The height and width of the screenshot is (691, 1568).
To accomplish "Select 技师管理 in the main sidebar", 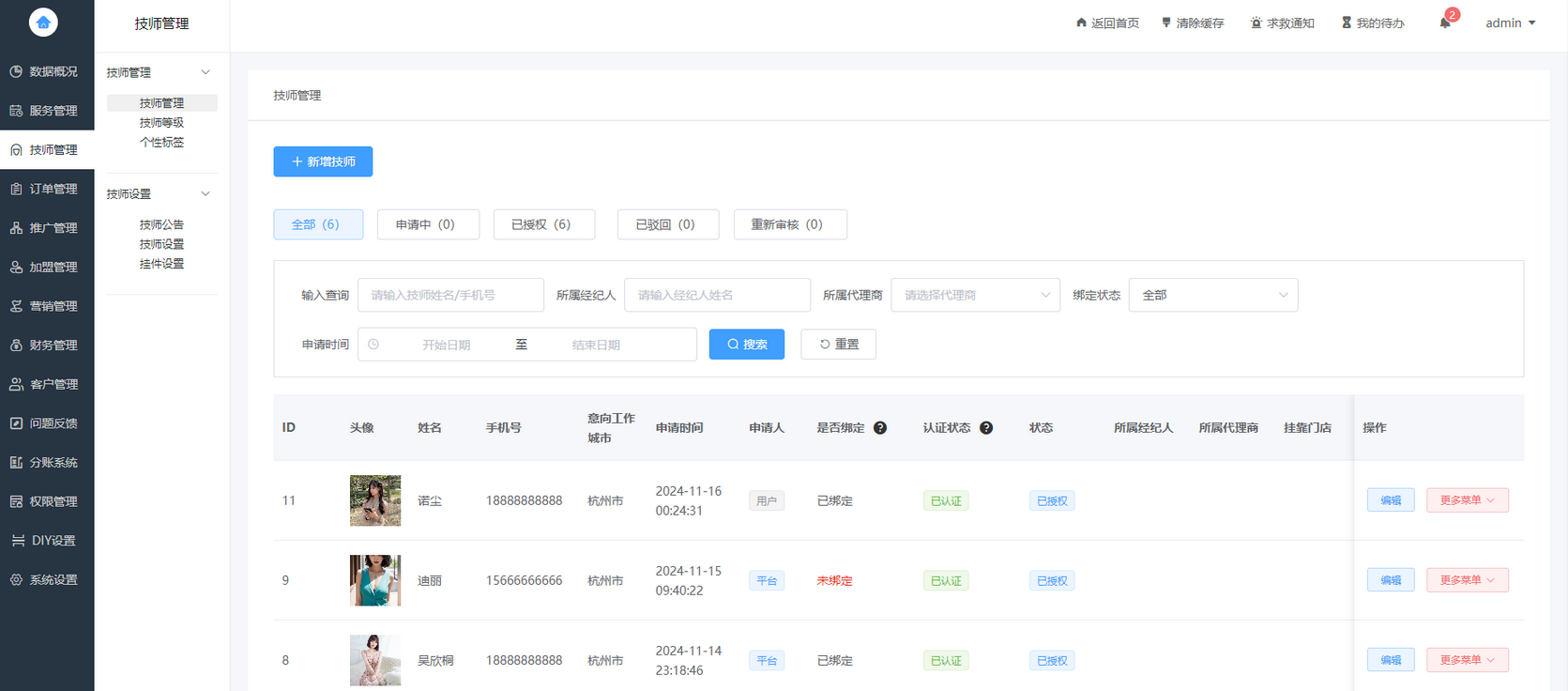I will click(x=47, y=150).
